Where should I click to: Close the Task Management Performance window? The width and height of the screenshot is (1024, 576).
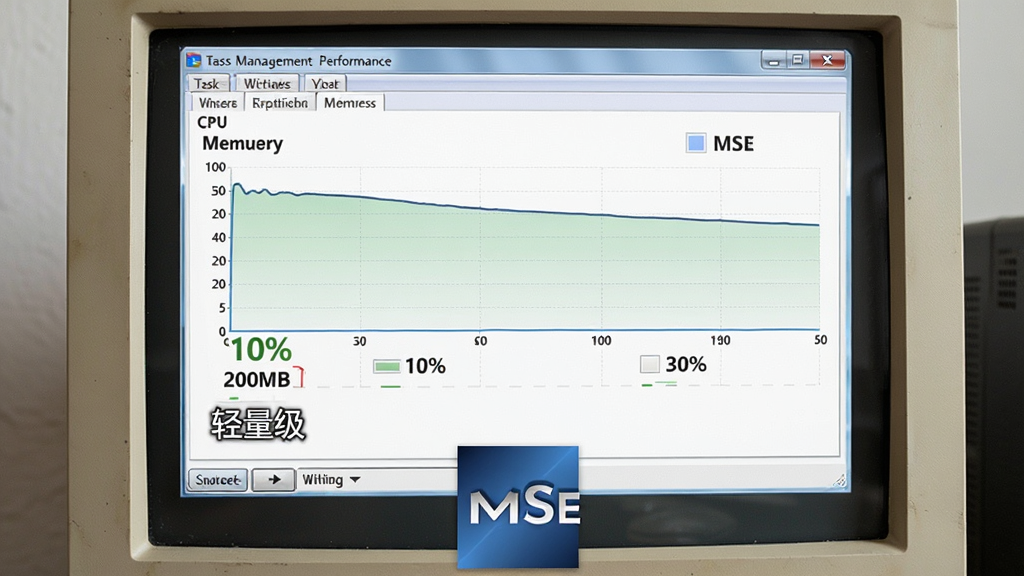[827, 61]
